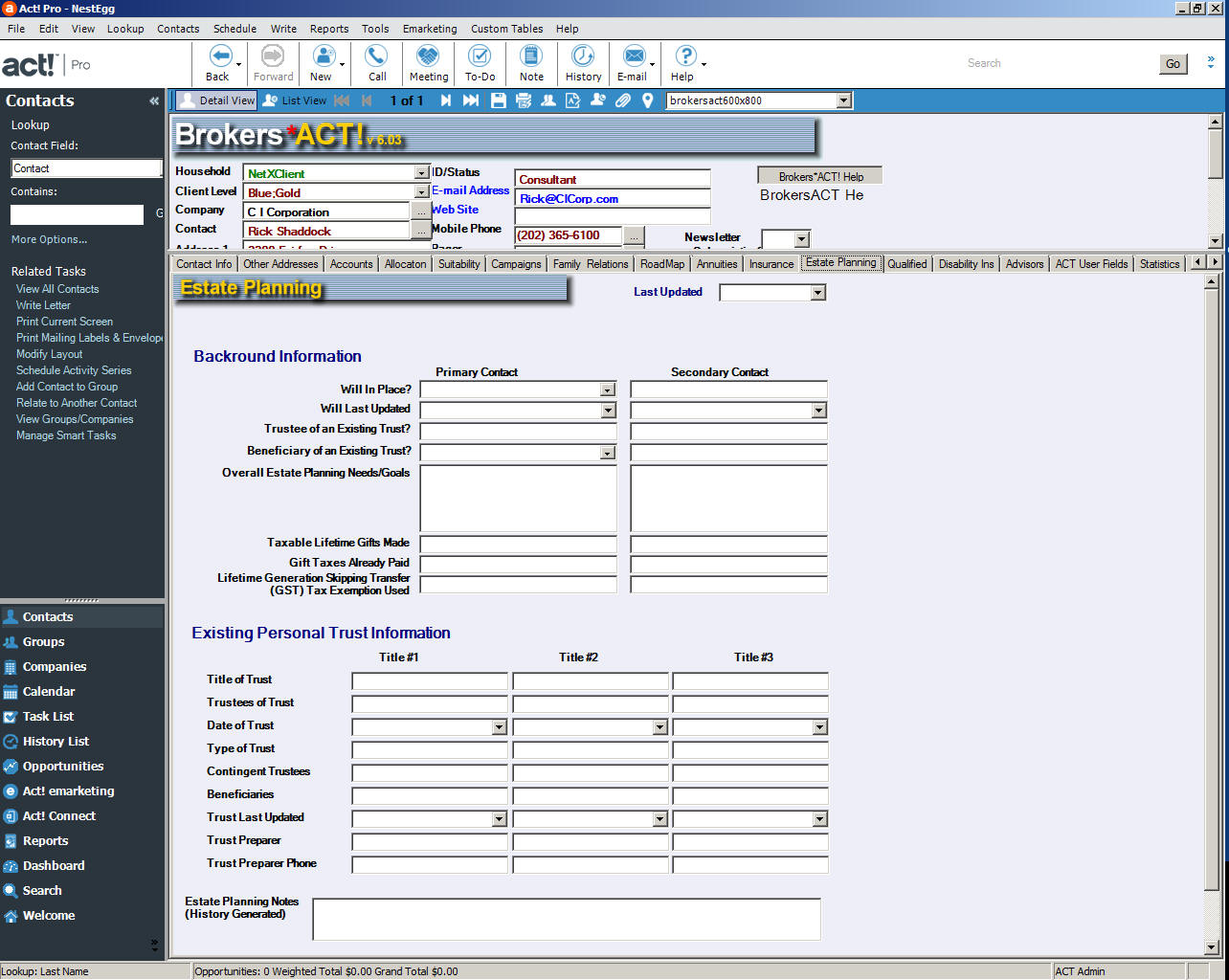Expand Primary Contact Will In Place dropdown

click(x=608, y=390)
